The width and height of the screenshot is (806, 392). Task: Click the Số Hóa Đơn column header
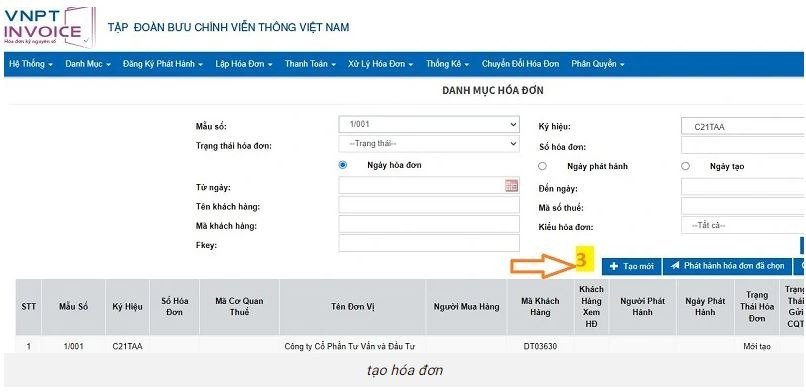174,307
